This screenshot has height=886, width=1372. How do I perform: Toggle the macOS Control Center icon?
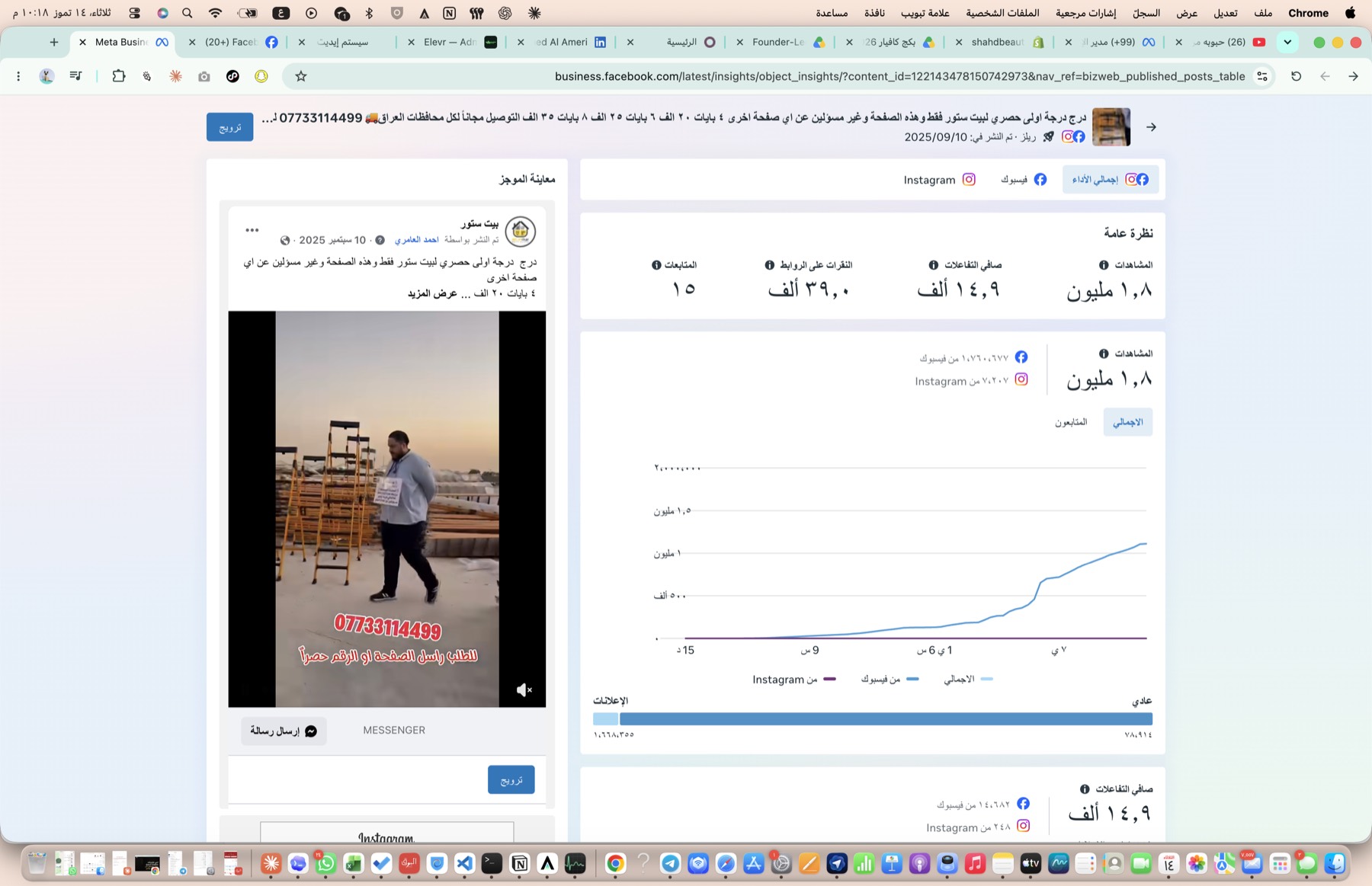pos(134,13)
